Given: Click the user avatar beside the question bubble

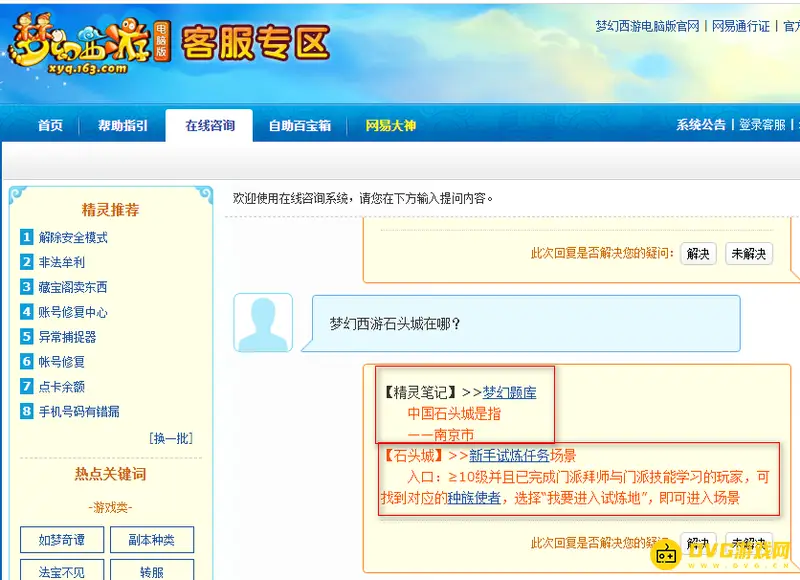Looking at the screenshot, I should (263, 322).
